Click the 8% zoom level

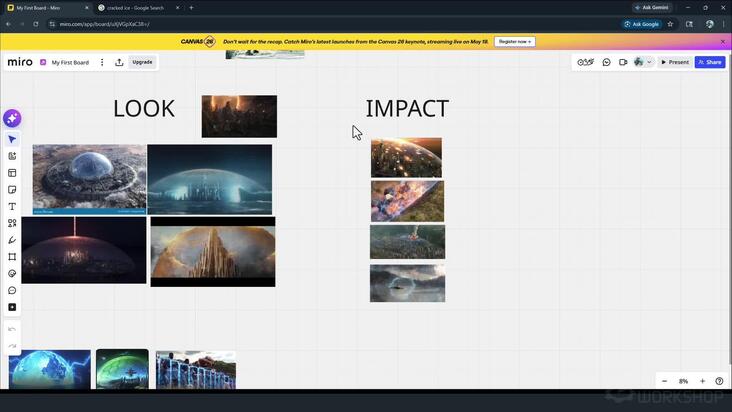pos(683,381)
